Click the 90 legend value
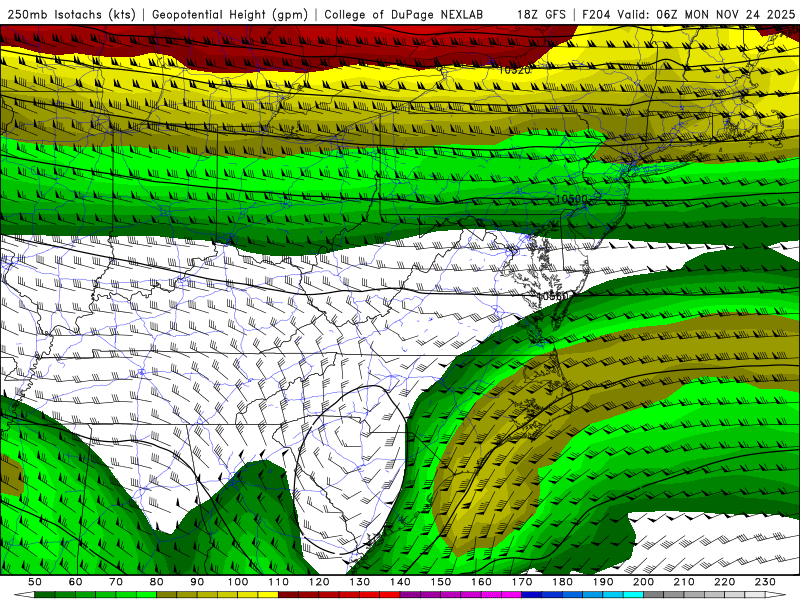The height and width of the screenshot is (600, 800). [x=197, y=582]
